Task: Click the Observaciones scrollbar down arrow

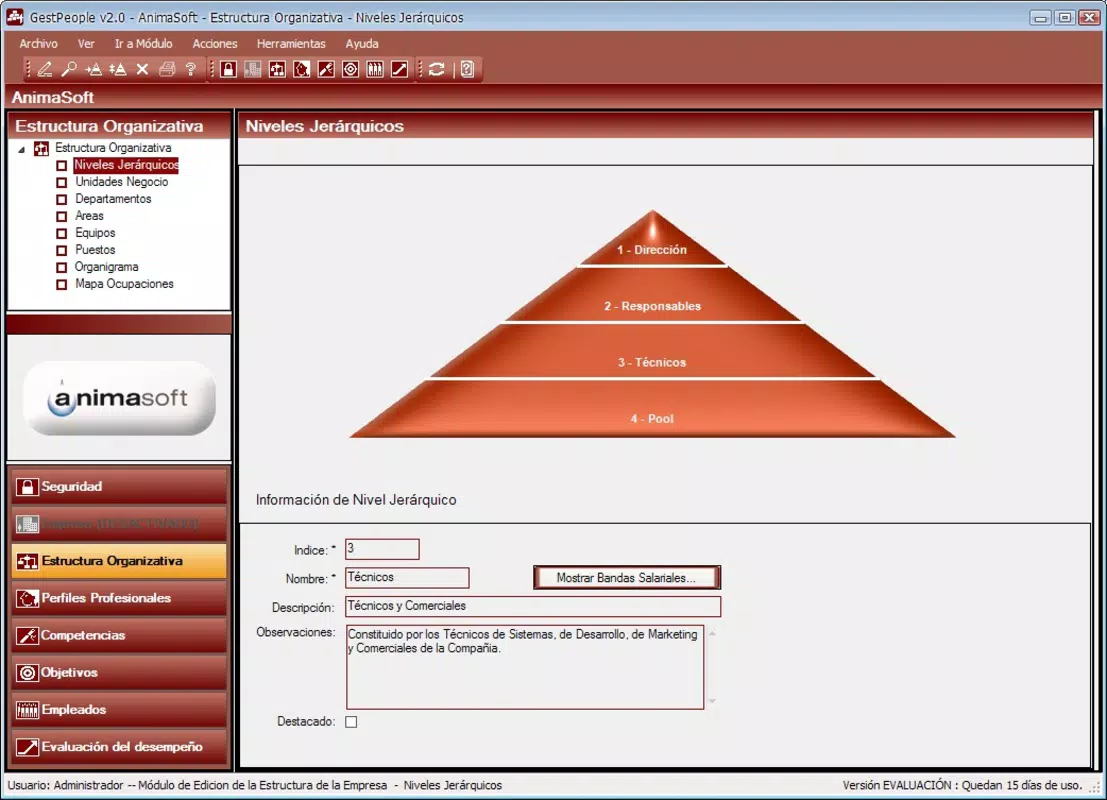Action: point(712,701)
